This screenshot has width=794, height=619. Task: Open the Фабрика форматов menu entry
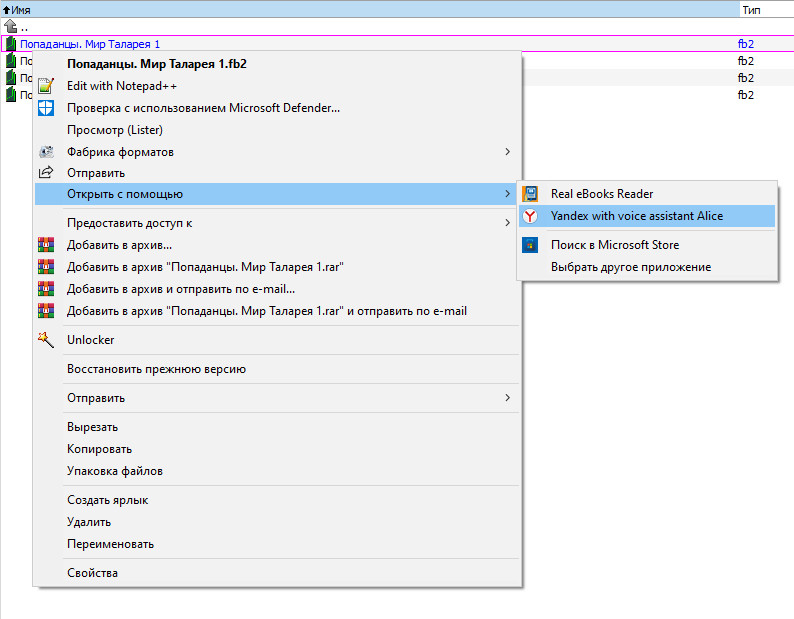[277, 151]
